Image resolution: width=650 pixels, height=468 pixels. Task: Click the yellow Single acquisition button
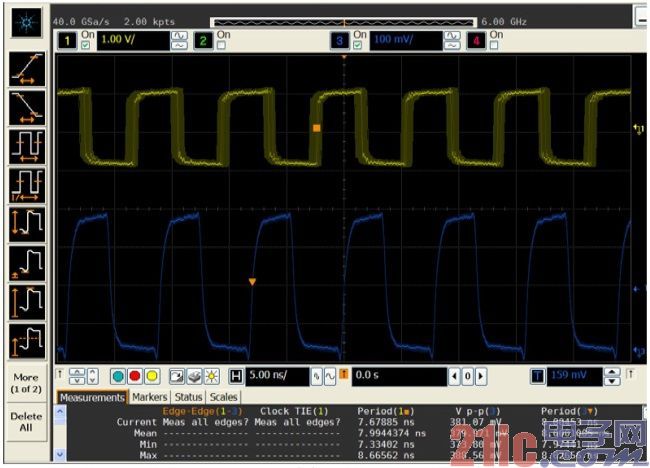pos(152,376)
